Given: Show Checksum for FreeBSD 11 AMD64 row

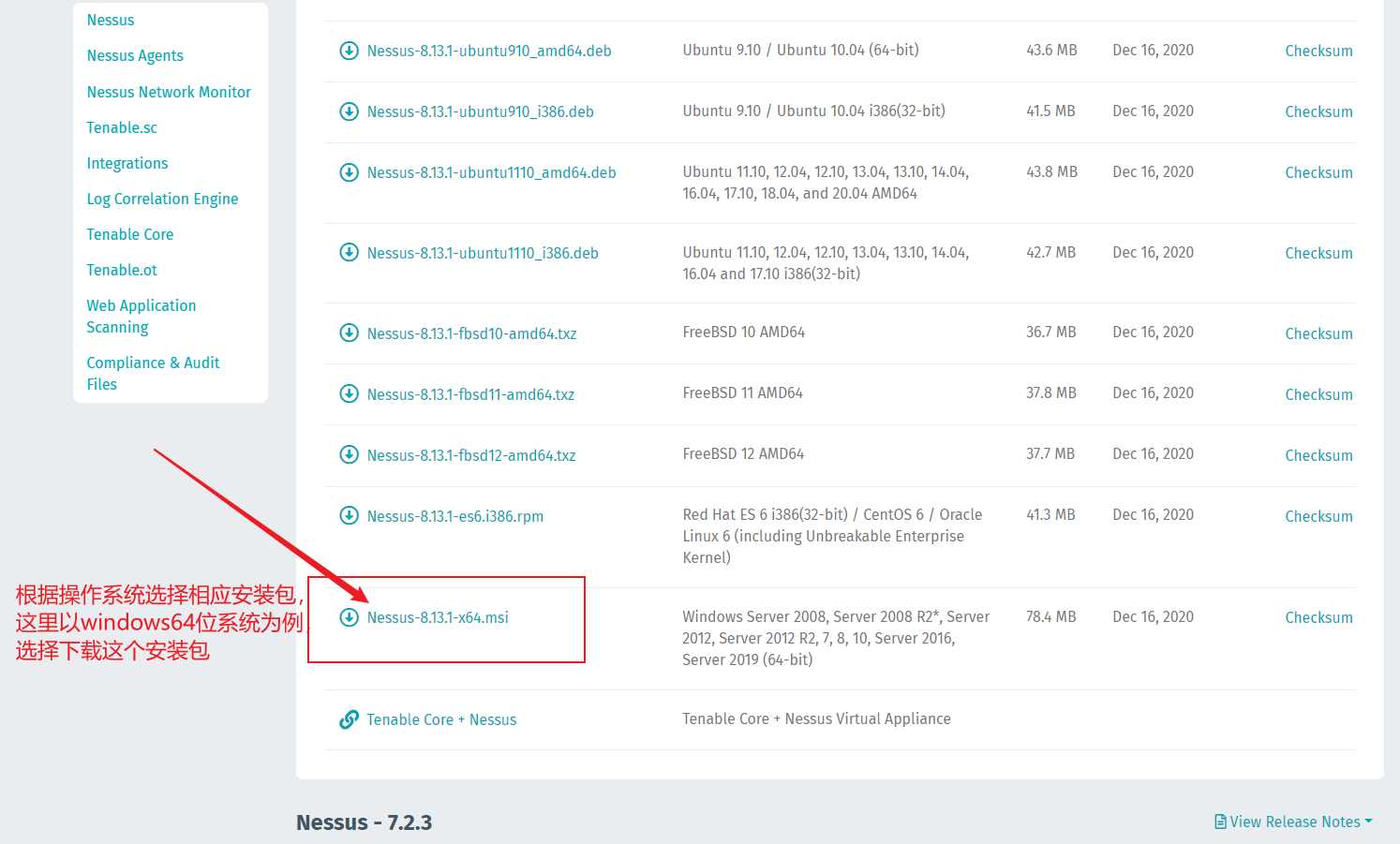Looking at the screenshot, I should click(x=1318, y=394).
